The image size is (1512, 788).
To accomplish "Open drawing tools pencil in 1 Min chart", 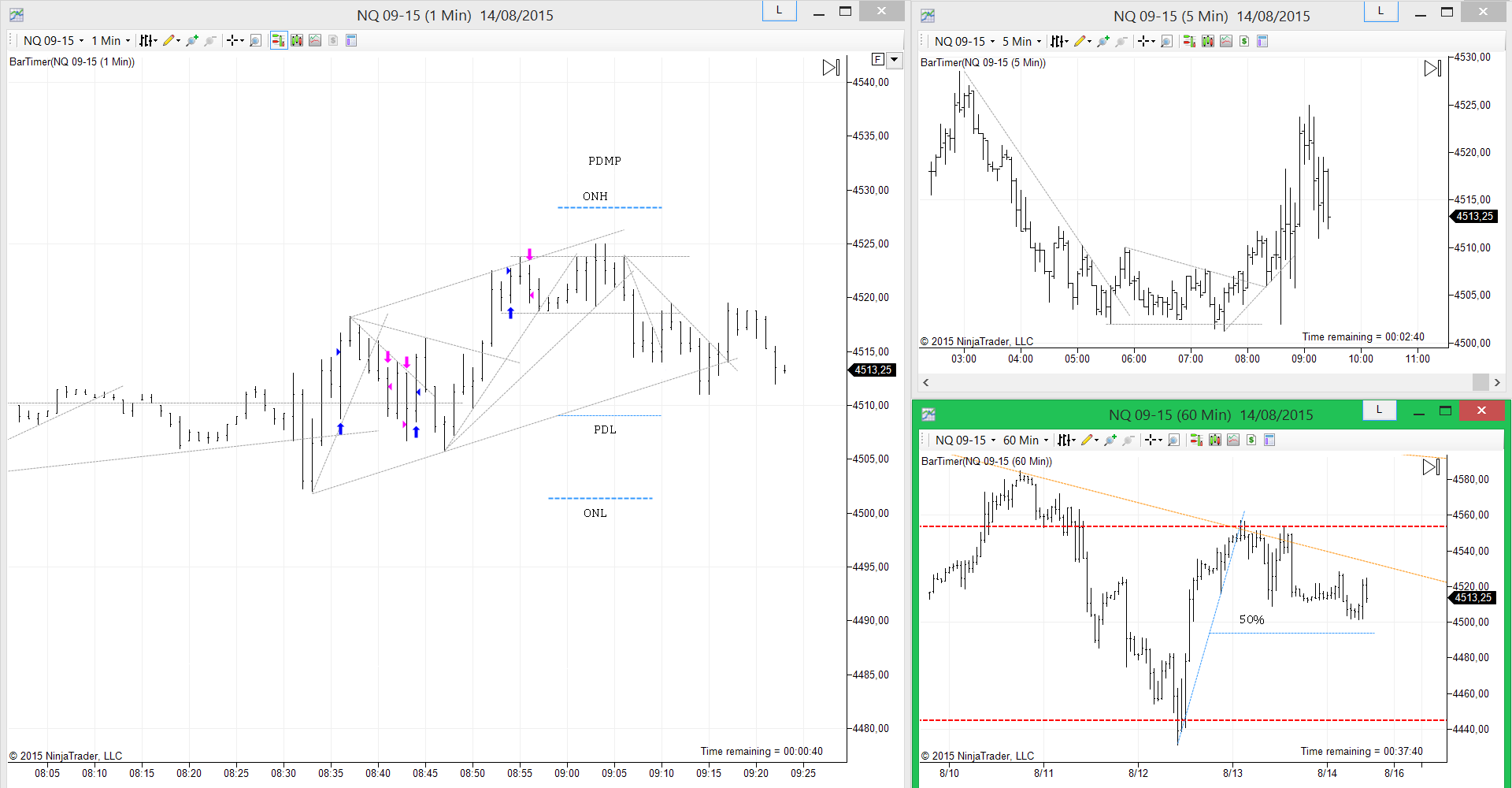I will coord(171,41).
